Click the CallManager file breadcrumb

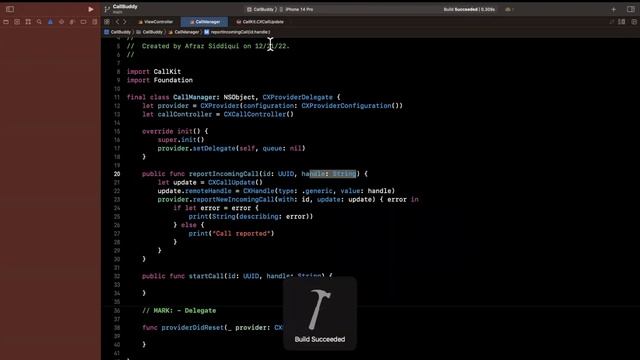tap(184, 32)
